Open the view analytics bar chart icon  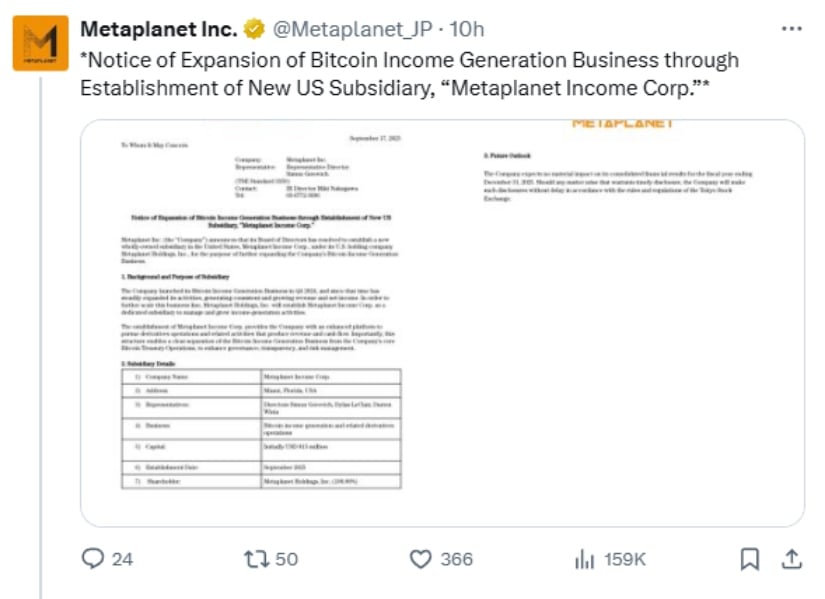coord(585,559)
